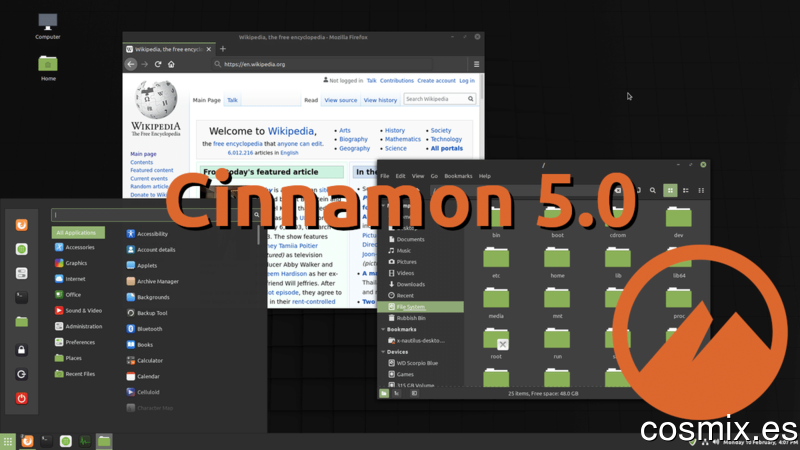Open the run folder
This screenshot has height=450, width=800.
[557, 343]
